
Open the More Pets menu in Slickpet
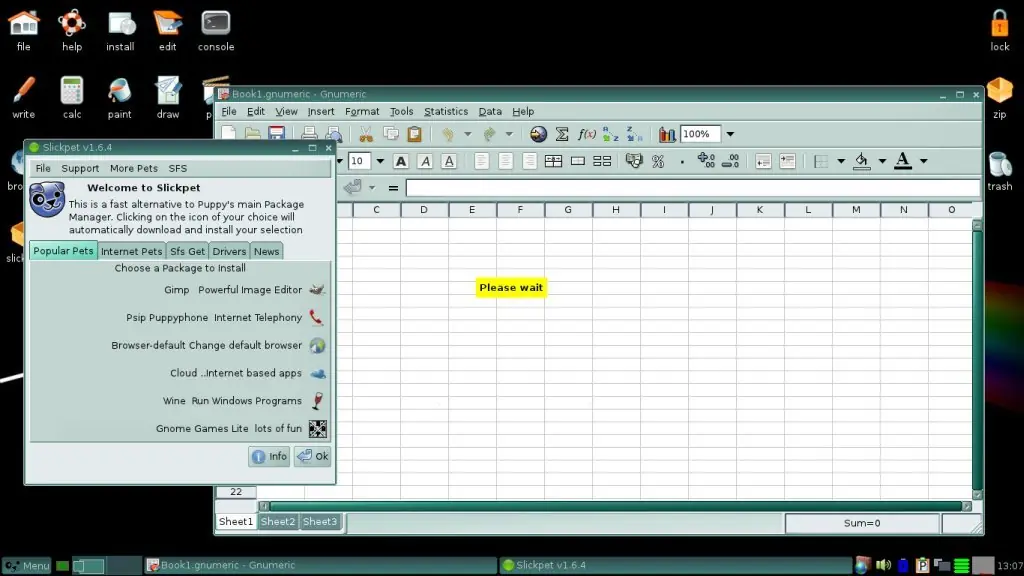[134, 168]
